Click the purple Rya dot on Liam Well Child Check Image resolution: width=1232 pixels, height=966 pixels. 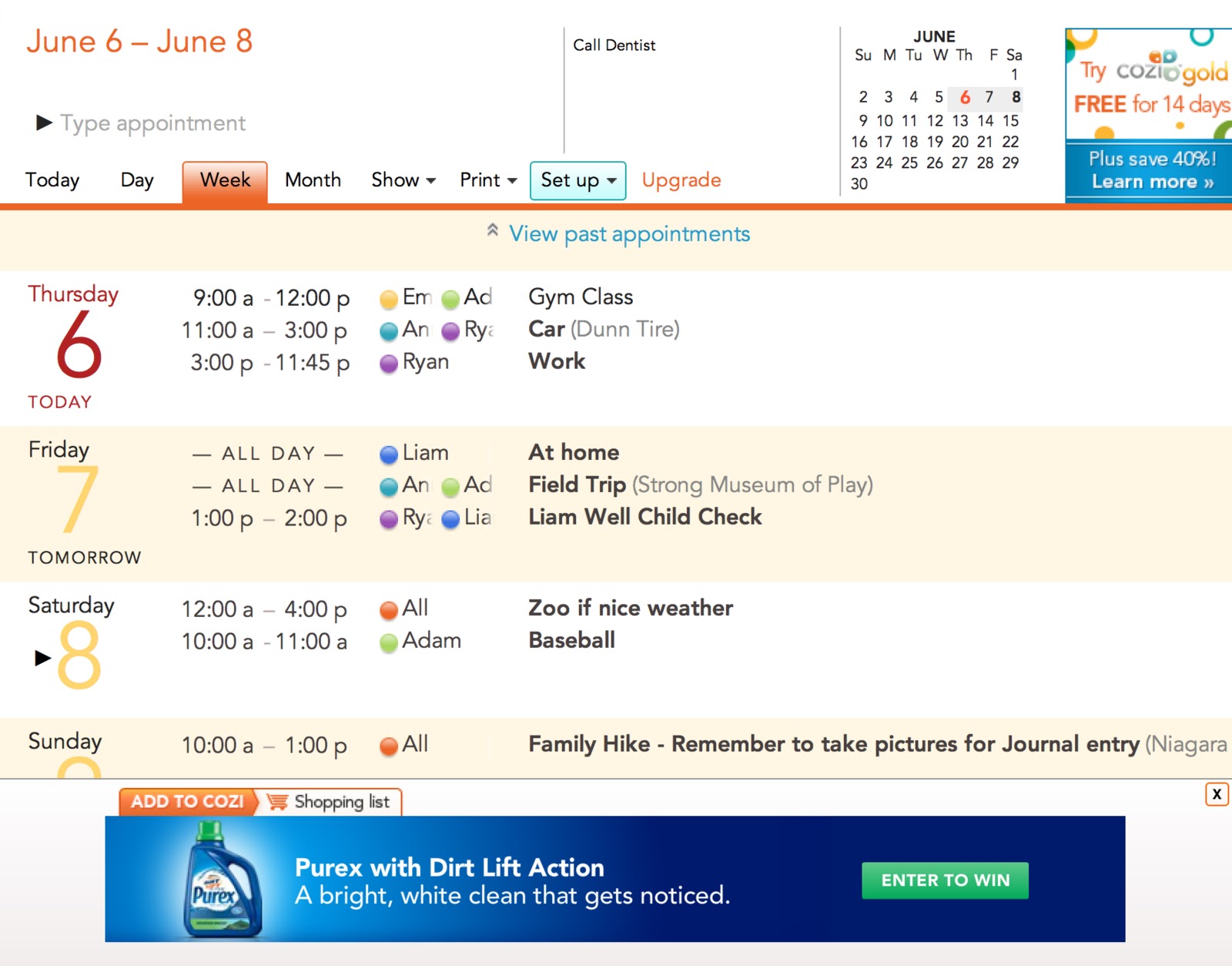[389, 519]
